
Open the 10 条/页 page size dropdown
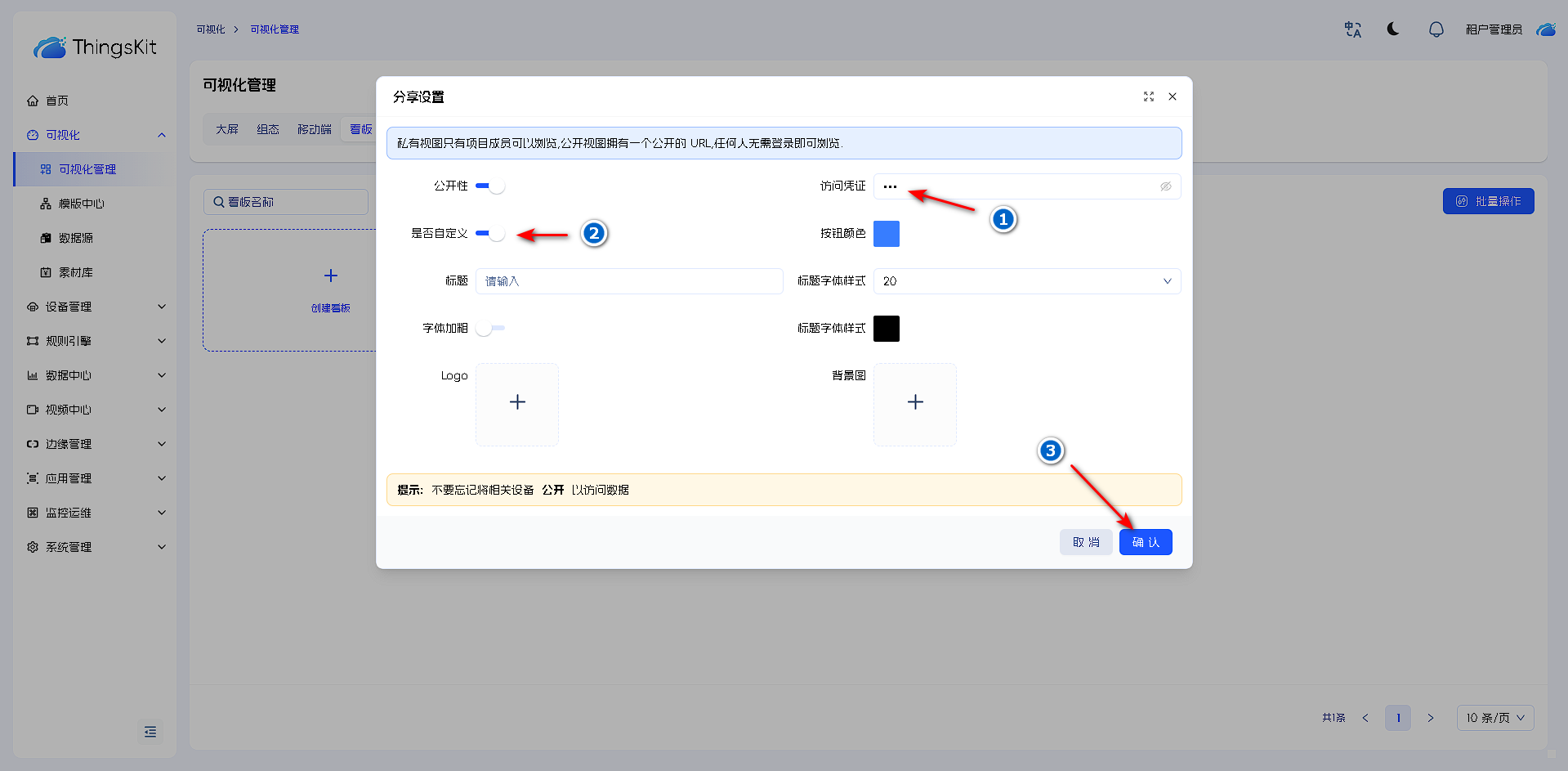pyautogui.click(x=1494, y=718)
